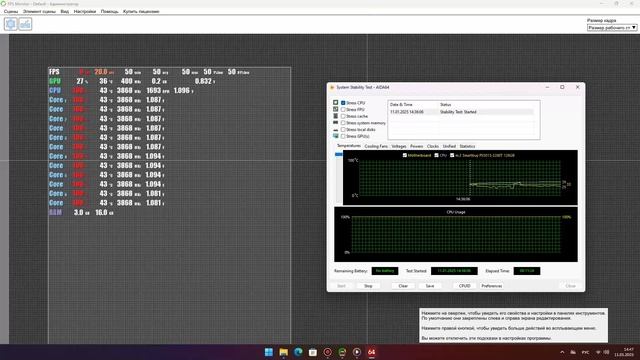Switch to the Statistics tab
The height and width of the screenshot is (360, 640).
click(x=467, y=146)
